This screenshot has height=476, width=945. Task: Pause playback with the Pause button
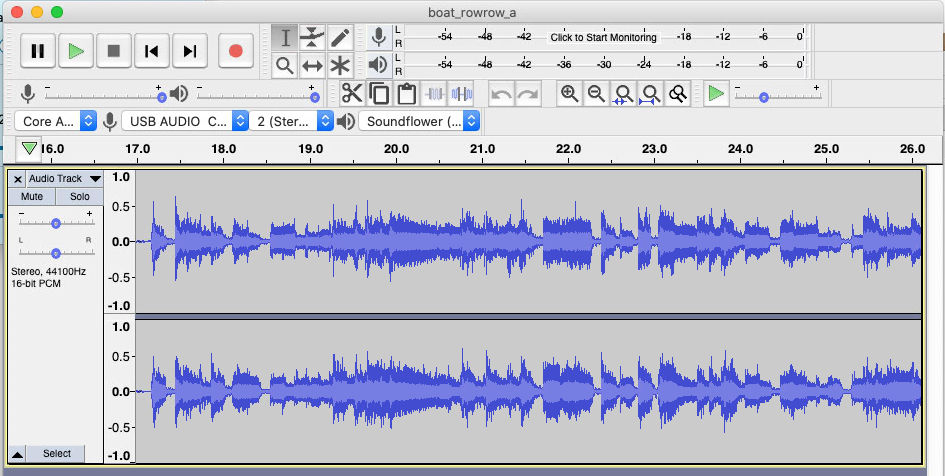pos(37,50)
